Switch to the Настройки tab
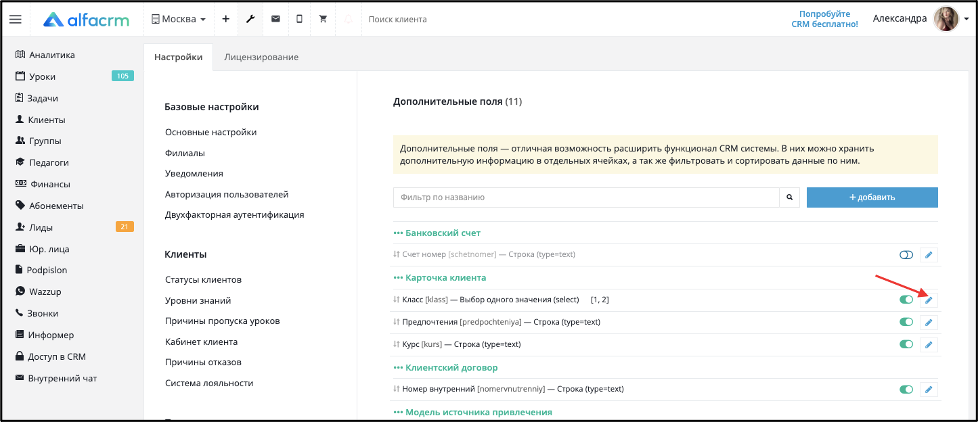 pyautogui.click(x=178, y=57)
